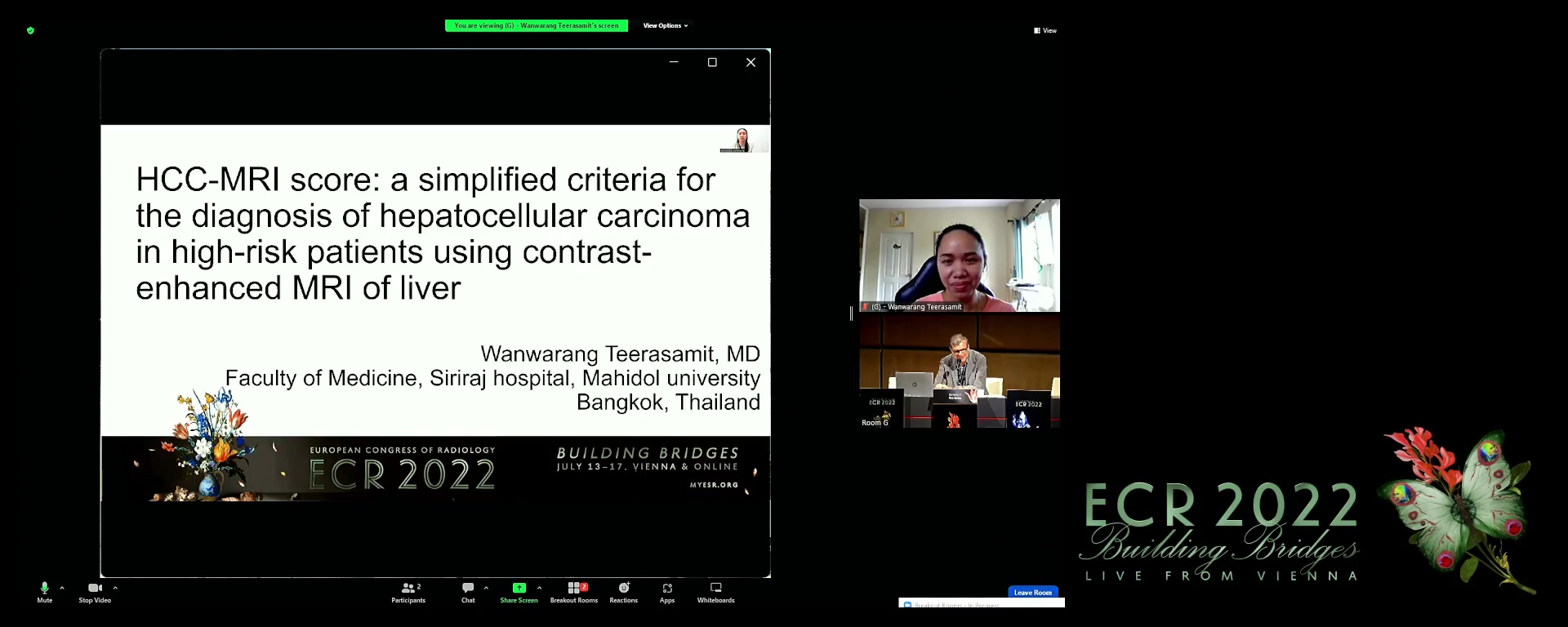This screenshot has height=627, width=1568.
Task: Close the shared presentation window
Action: click(751, 62)
